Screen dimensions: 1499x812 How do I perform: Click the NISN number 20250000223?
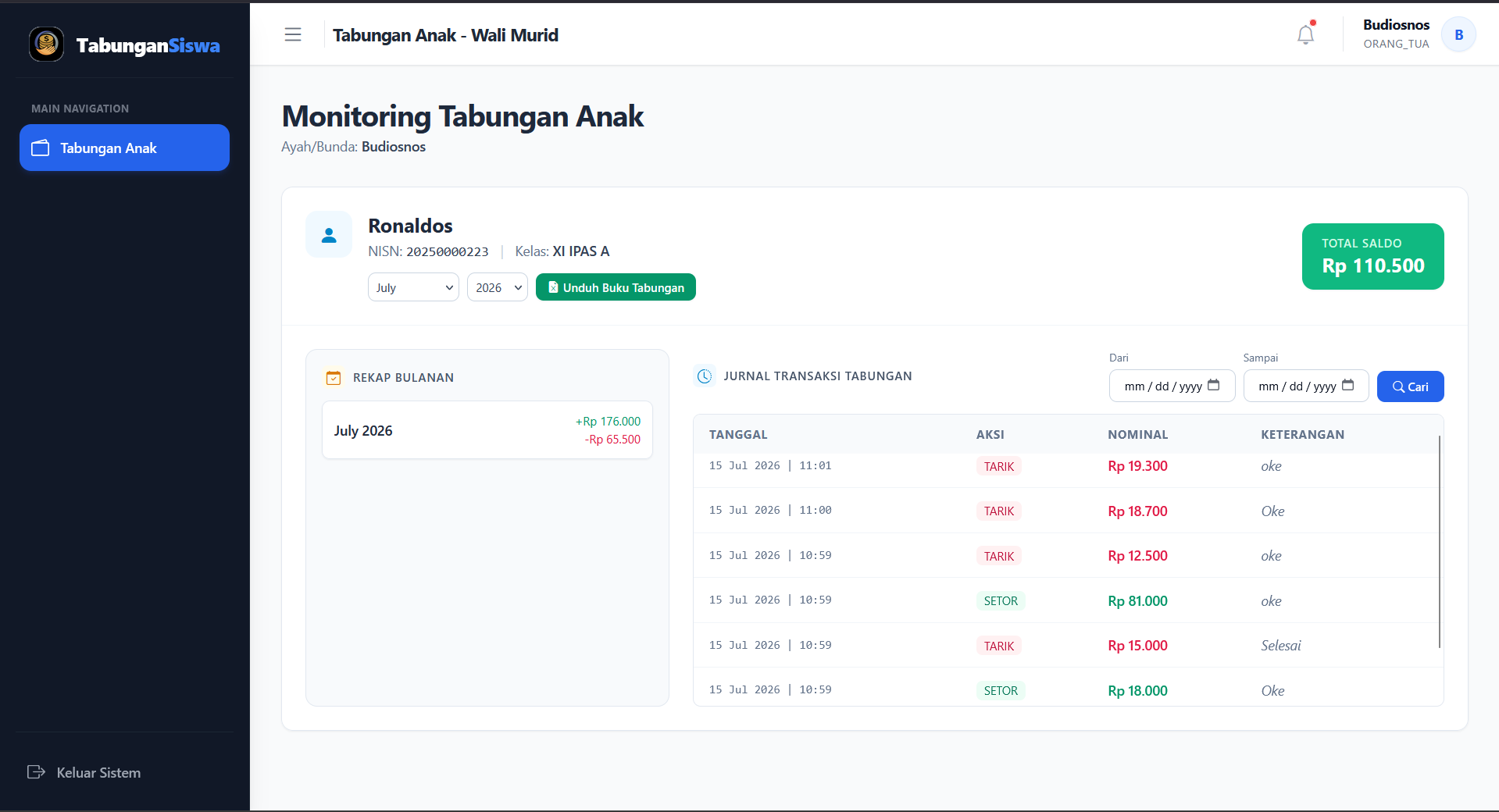[448, 251]
